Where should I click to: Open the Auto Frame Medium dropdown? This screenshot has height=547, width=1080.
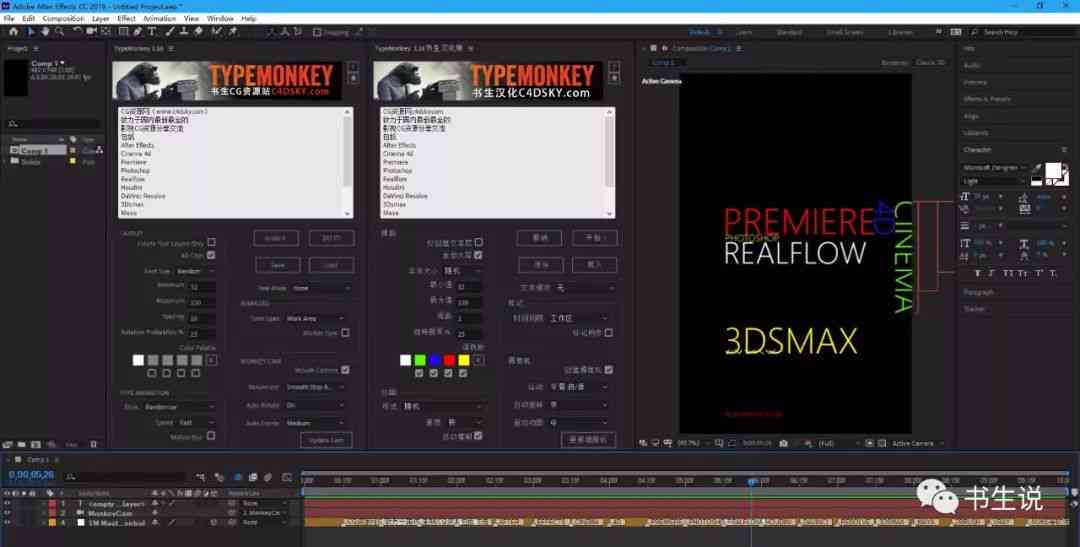click(x=316, y=423)
